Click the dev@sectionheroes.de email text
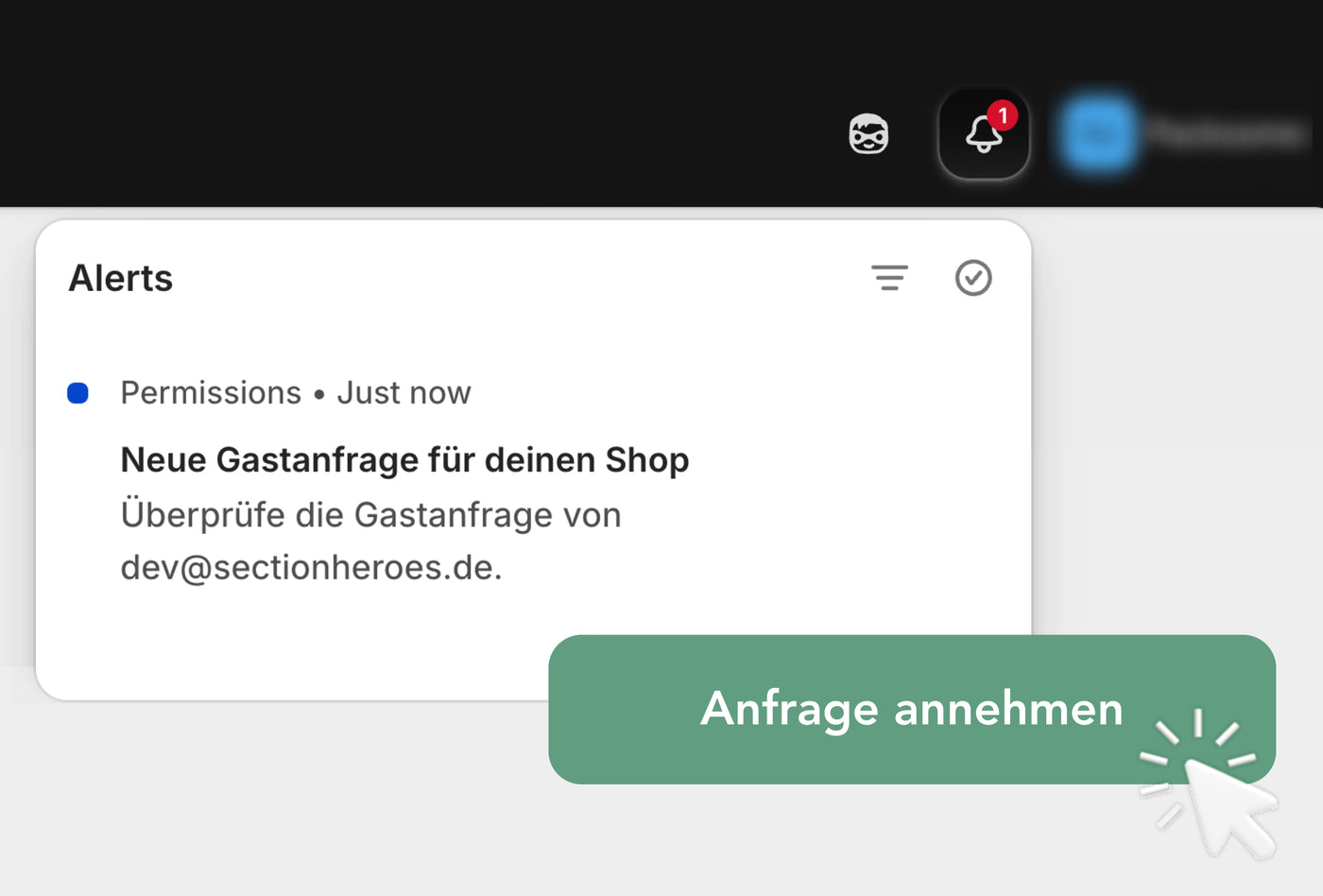 [x=311, y=567]
